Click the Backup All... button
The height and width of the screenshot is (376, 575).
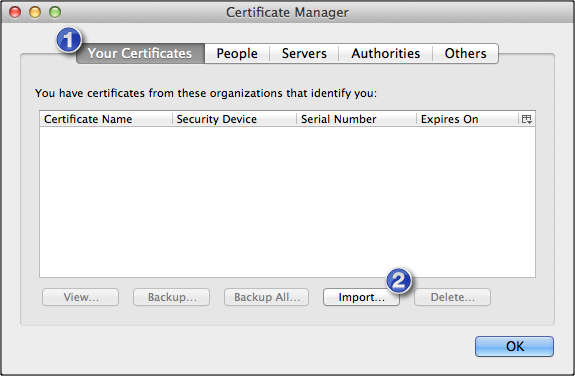[267, 297]
